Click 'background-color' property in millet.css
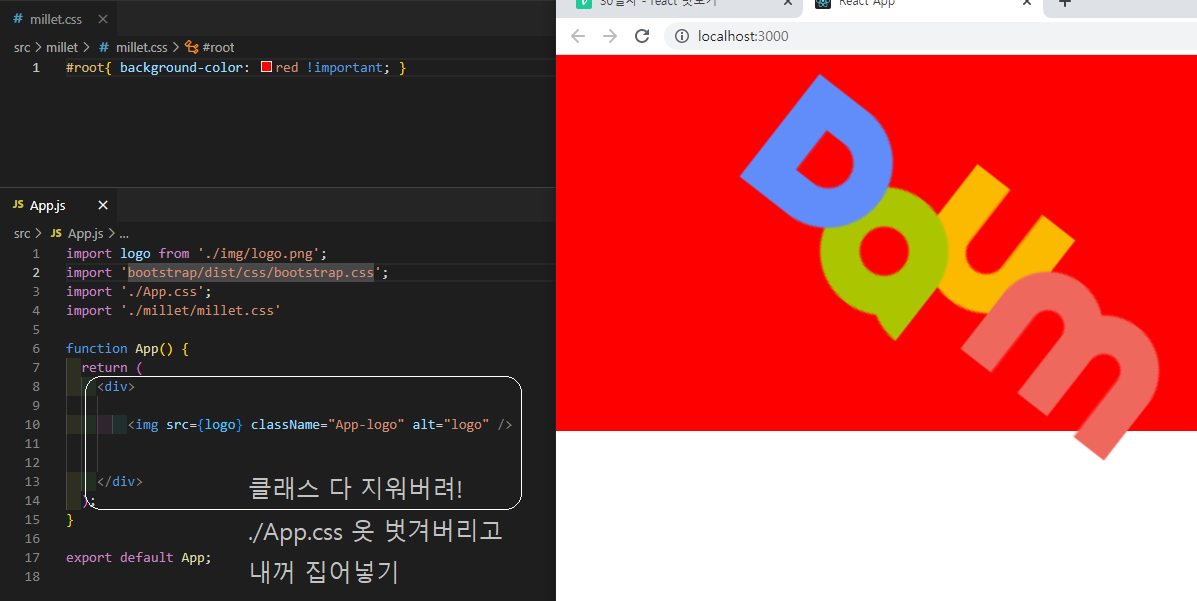Screen dimensions: 1197x601 [x=181, y=68]
